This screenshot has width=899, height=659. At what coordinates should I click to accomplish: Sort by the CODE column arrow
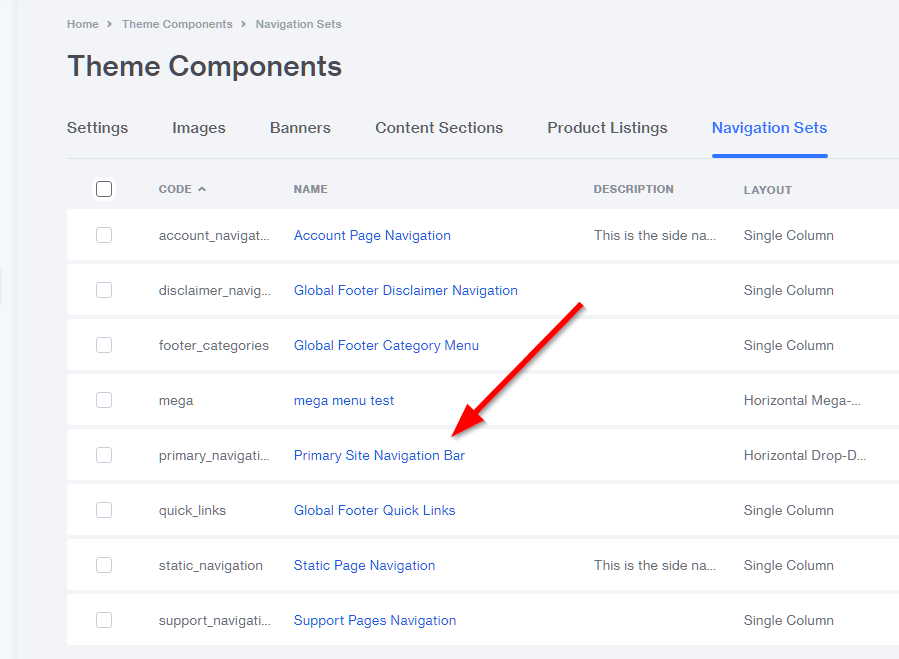(x=202, y=189)
